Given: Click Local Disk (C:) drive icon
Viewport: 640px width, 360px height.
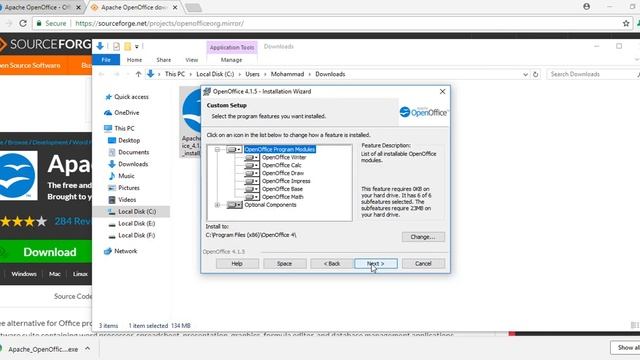Looking at the screenshot, I should coord(112,211).
